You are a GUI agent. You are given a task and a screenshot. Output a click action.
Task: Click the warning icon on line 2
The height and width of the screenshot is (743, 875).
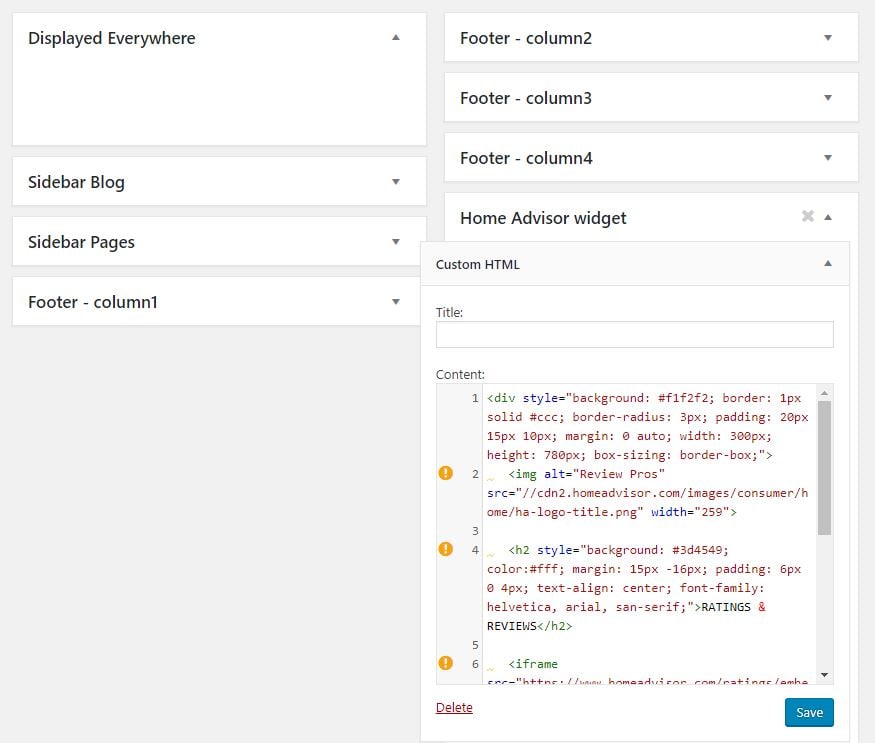click(x=445, y=473)
